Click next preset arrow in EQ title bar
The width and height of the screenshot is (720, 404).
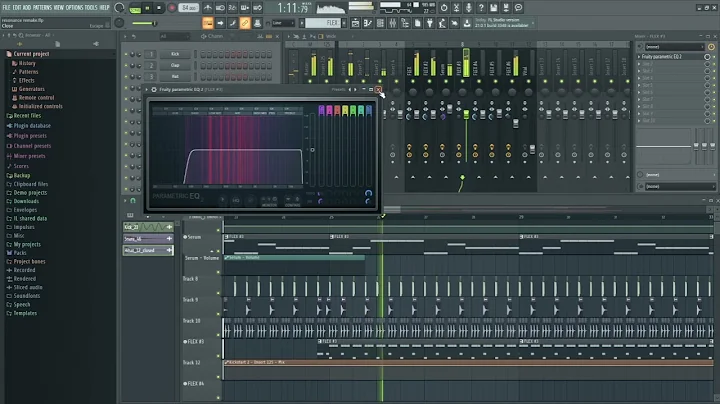pos(355,90)
